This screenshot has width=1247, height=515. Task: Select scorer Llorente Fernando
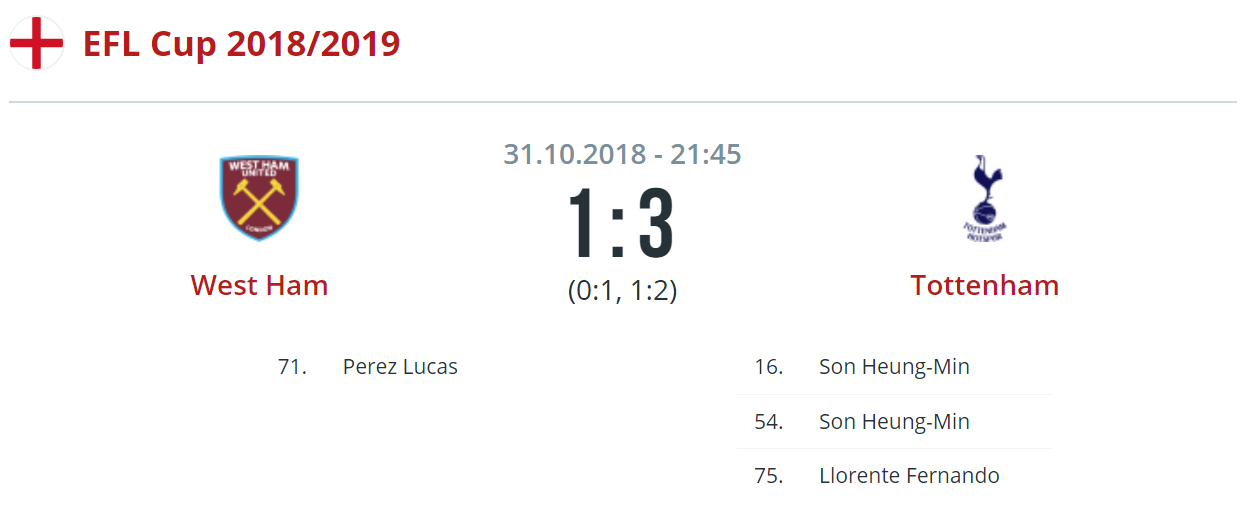click(909, 476)
